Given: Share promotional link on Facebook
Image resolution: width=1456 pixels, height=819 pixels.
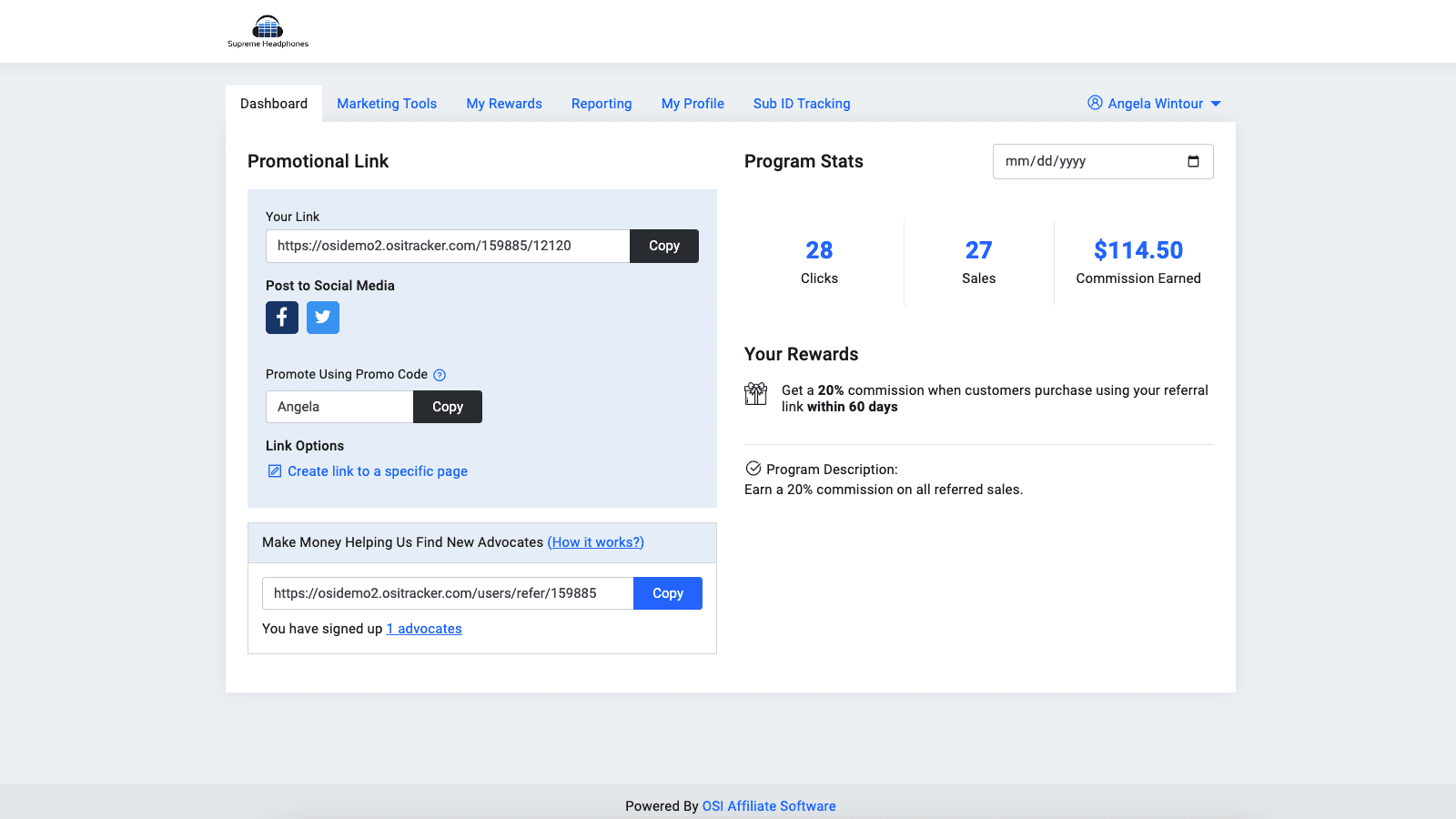Looking at the screenshot, I should click(281, 318).
